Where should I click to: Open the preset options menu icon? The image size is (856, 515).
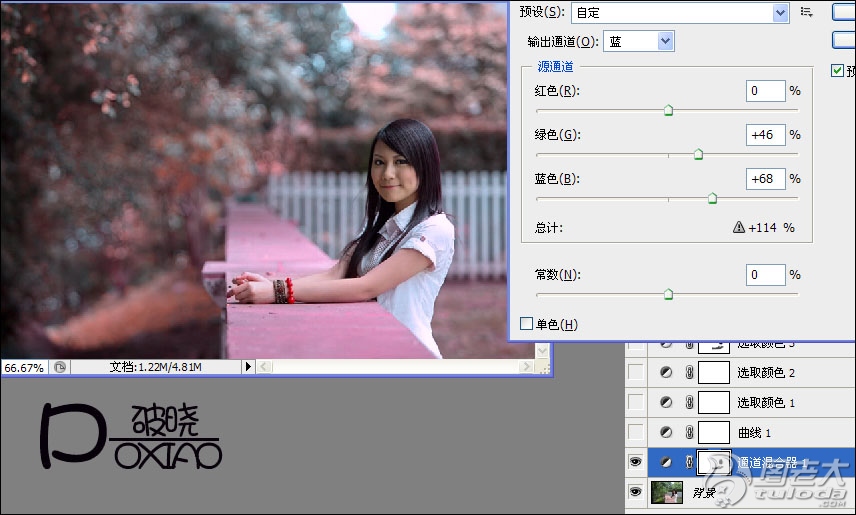(806, 12)
